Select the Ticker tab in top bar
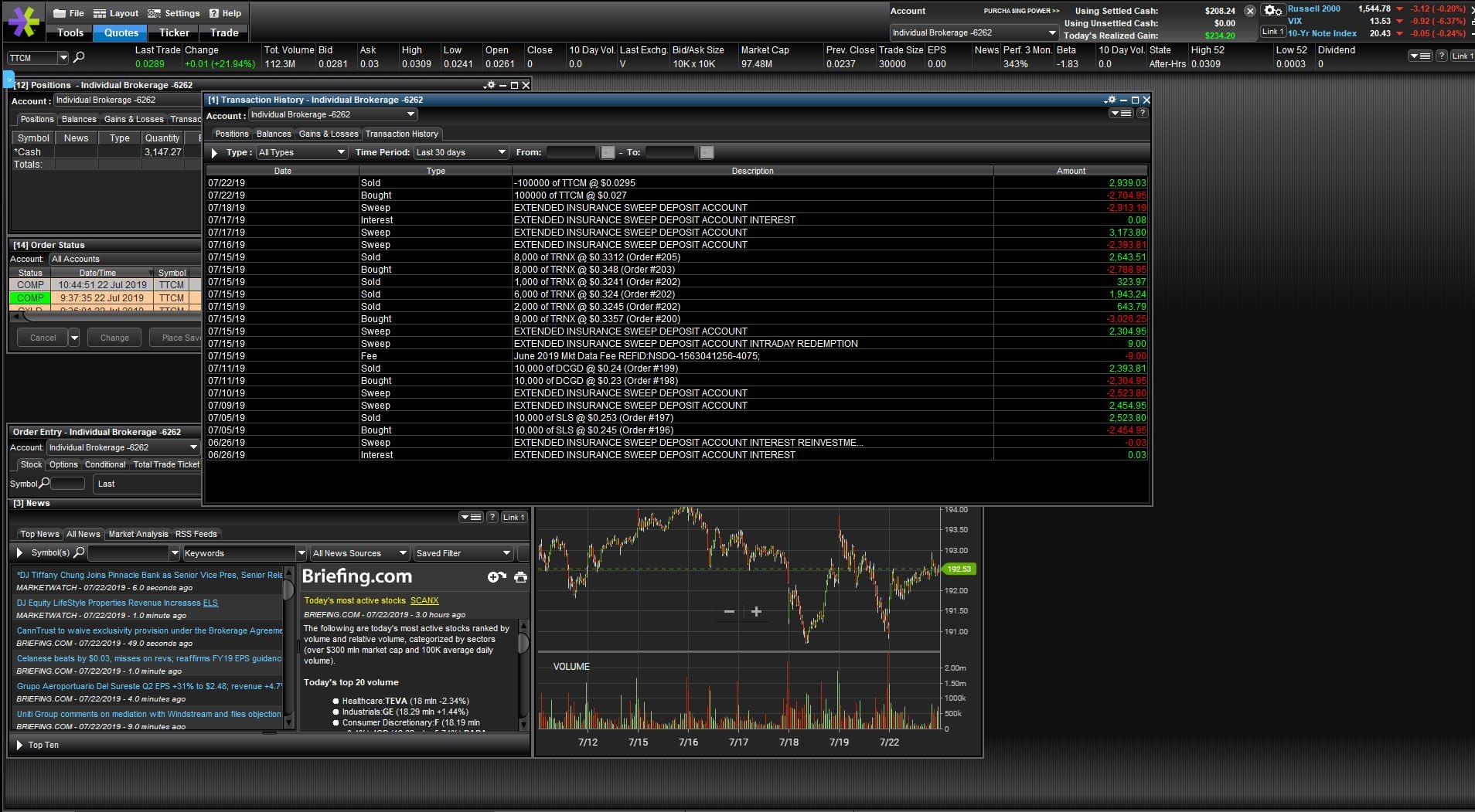Image resolution: width=1475 pixels, height=812 pixels. tap(174, 32)
